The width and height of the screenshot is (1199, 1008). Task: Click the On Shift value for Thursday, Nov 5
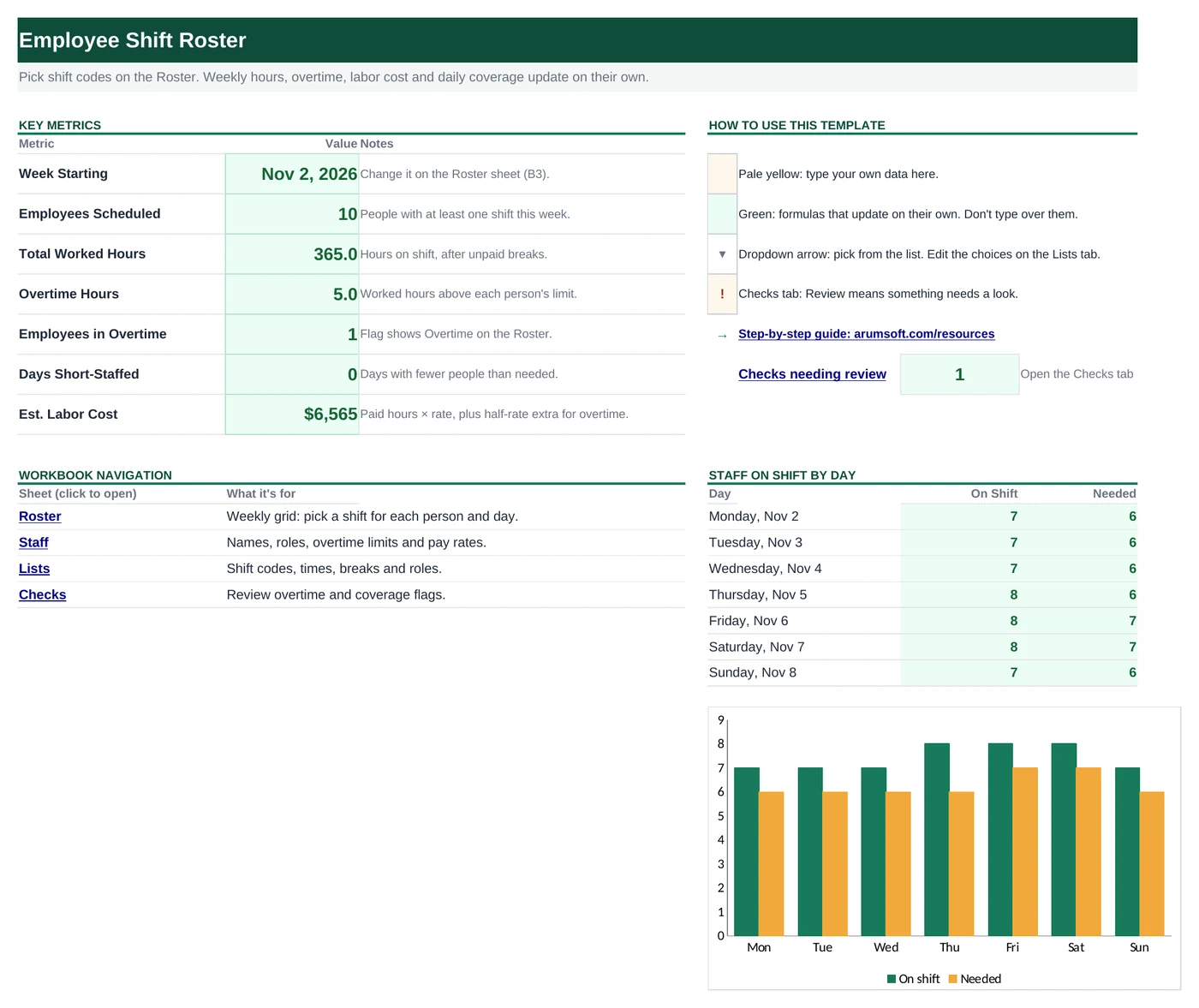(960, 594)
